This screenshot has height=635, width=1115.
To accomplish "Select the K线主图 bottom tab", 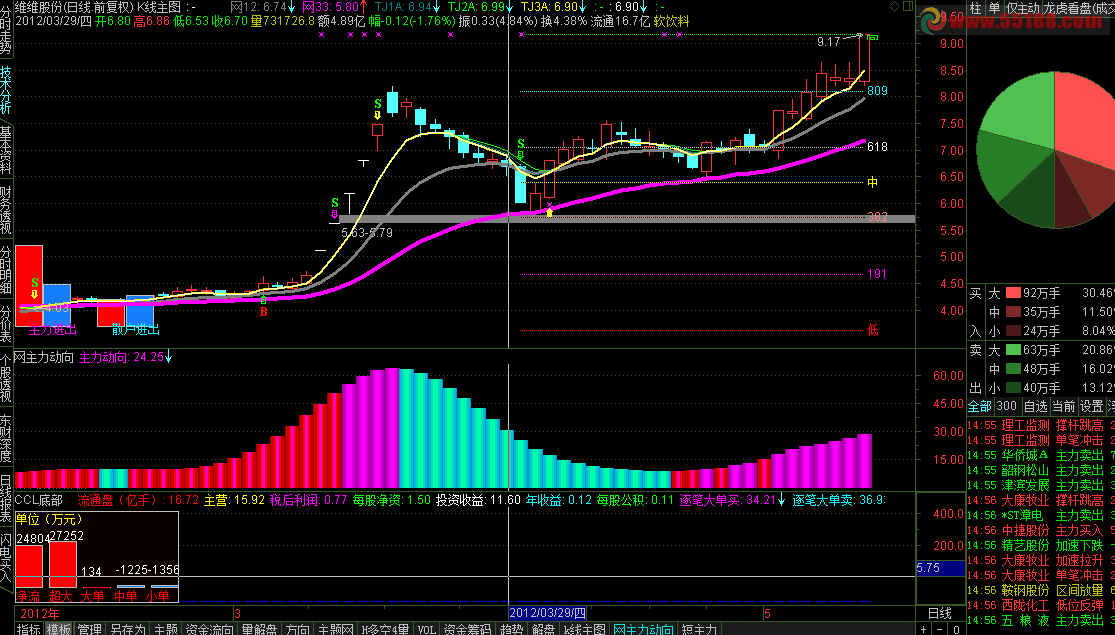I will pos(585,629).
